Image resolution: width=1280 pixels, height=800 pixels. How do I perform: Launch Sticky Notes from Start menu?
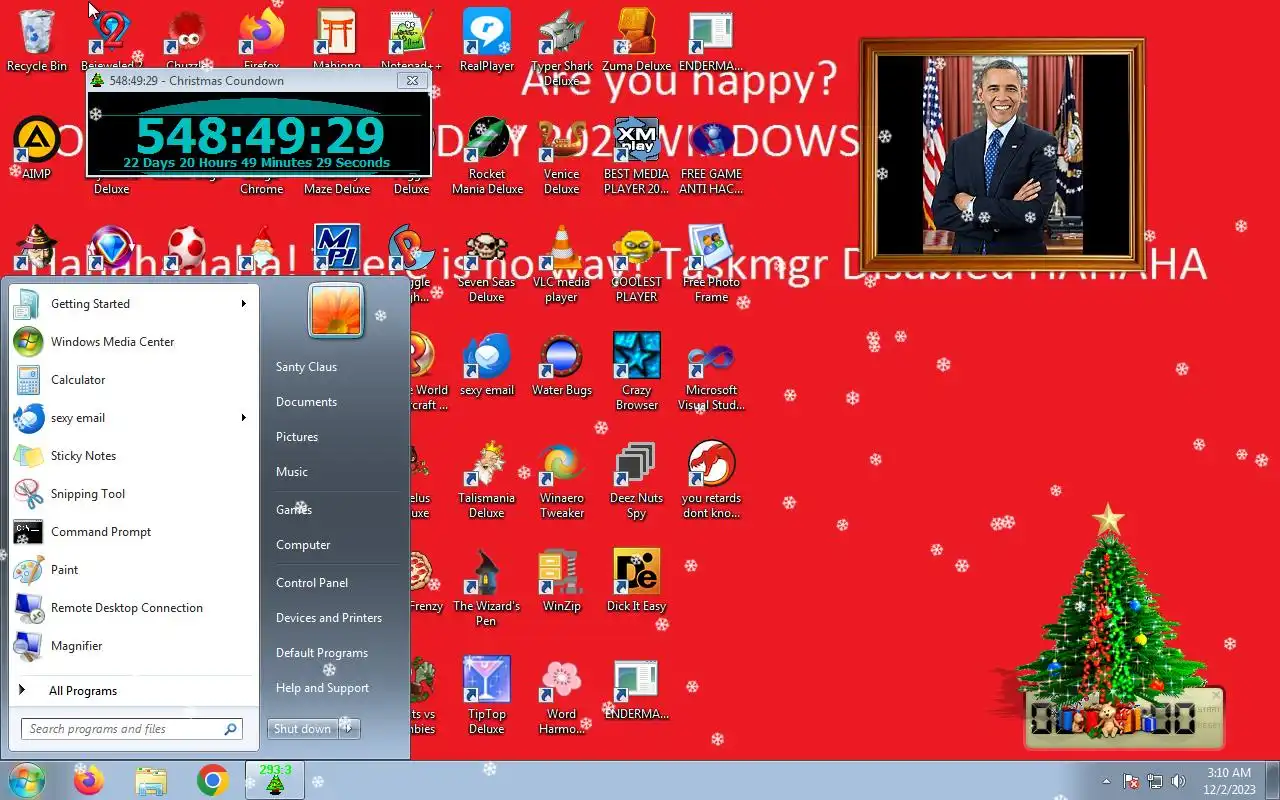pyautogui.click(x=134, y=456)
